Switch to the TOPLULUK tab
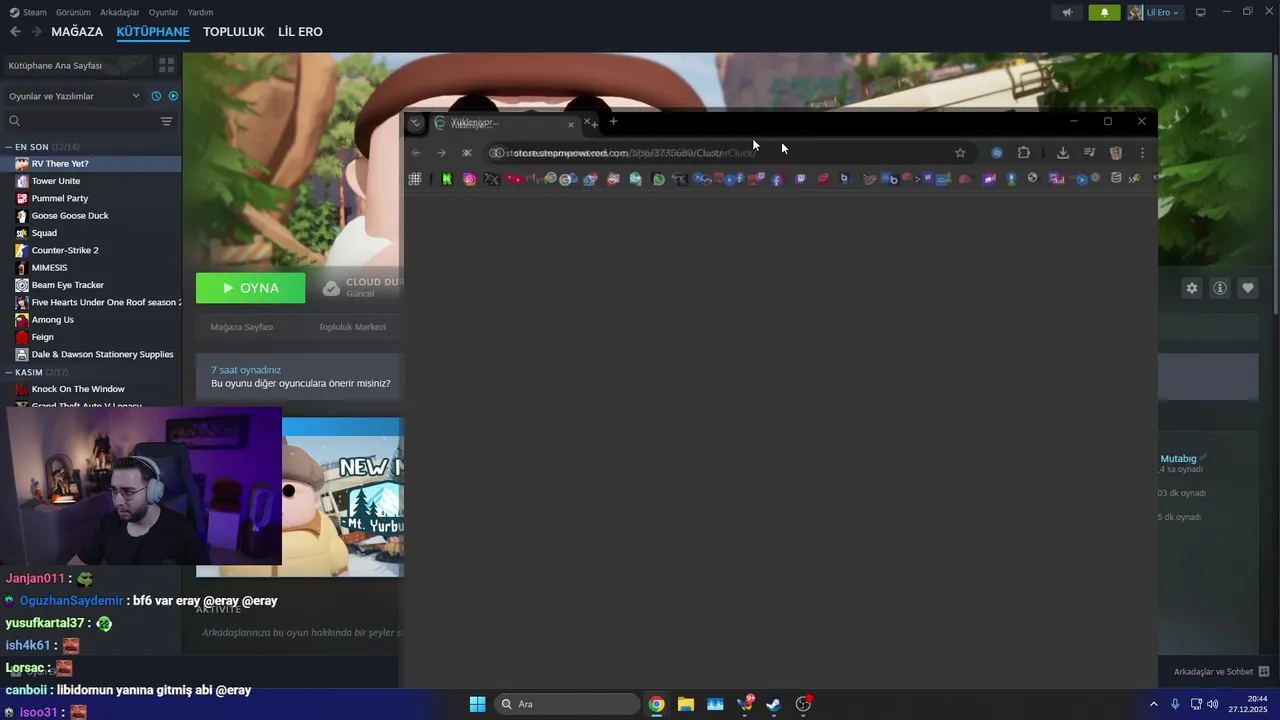The image size is (1280, 720). pyautogui.click(x=233, y=32)
